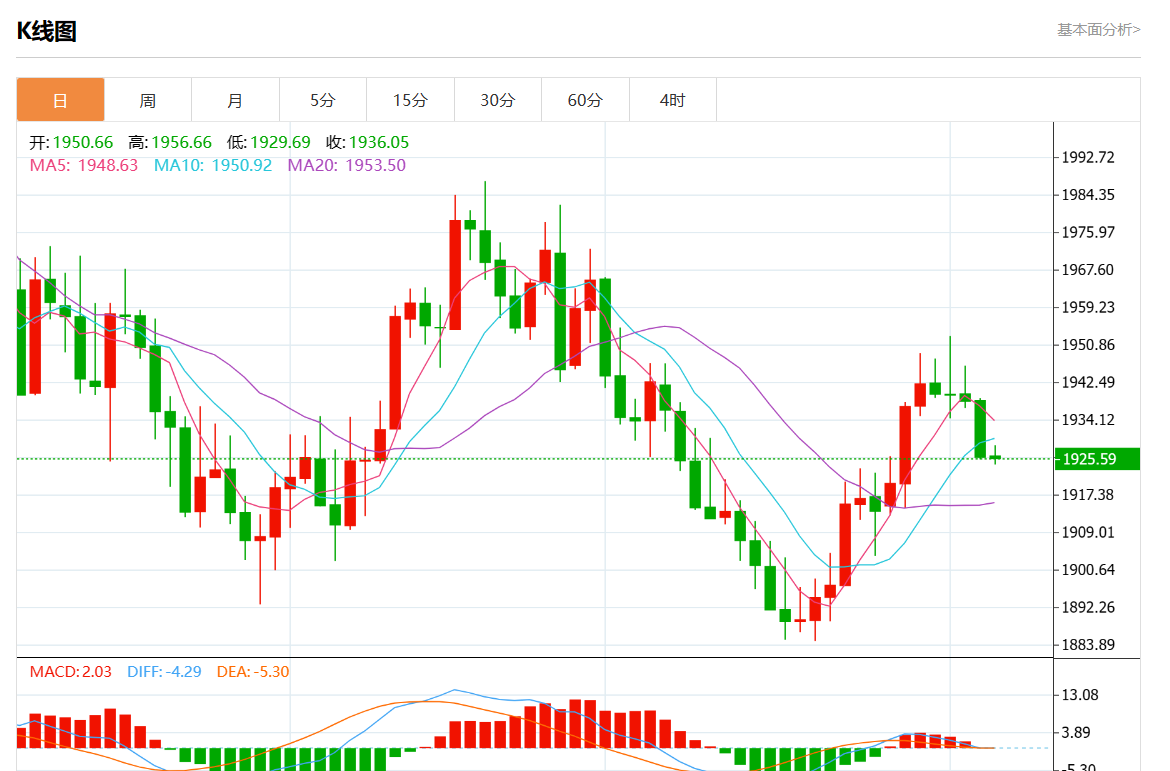Click the 1900.64 price axis label
This screenshot has width=1170, height=771.
1087,569
